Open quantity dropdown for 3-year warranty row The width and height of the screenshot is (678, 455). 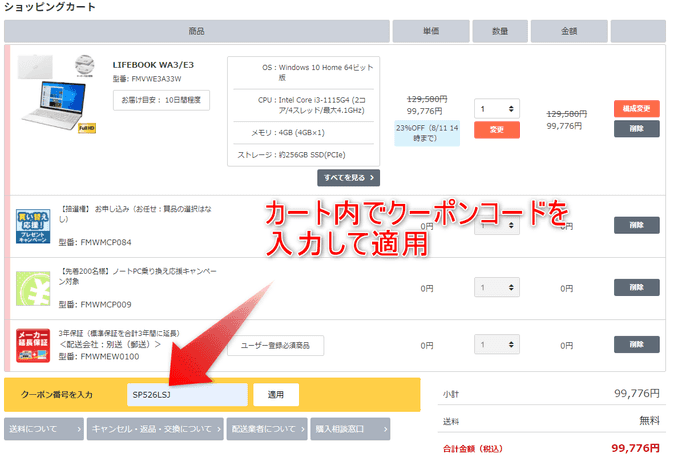pos(496,345)
